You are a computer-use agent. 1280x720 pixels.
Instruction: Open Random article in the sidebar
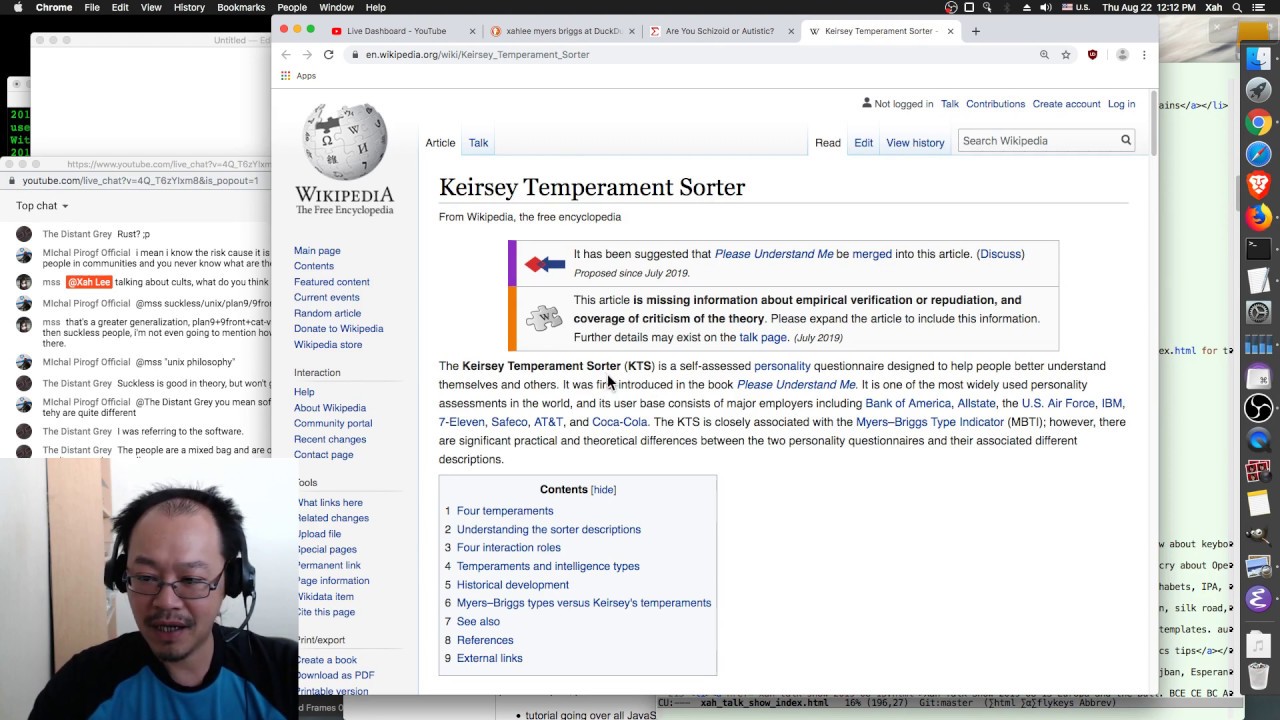pyautogui.click(x=327, y=313)
